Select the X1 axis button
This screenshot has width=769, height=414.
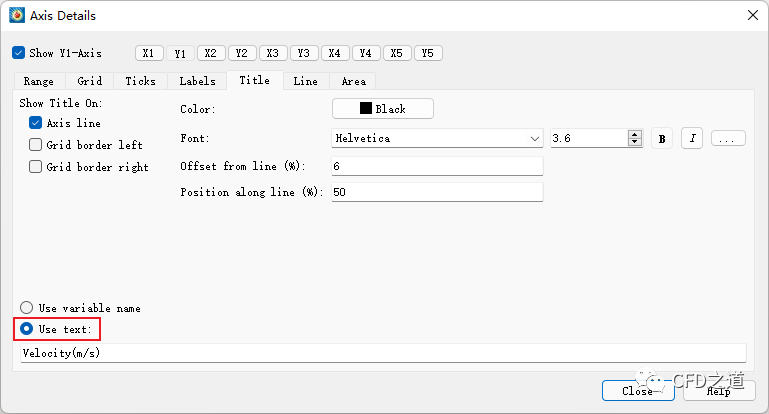[x=149, y=53]
